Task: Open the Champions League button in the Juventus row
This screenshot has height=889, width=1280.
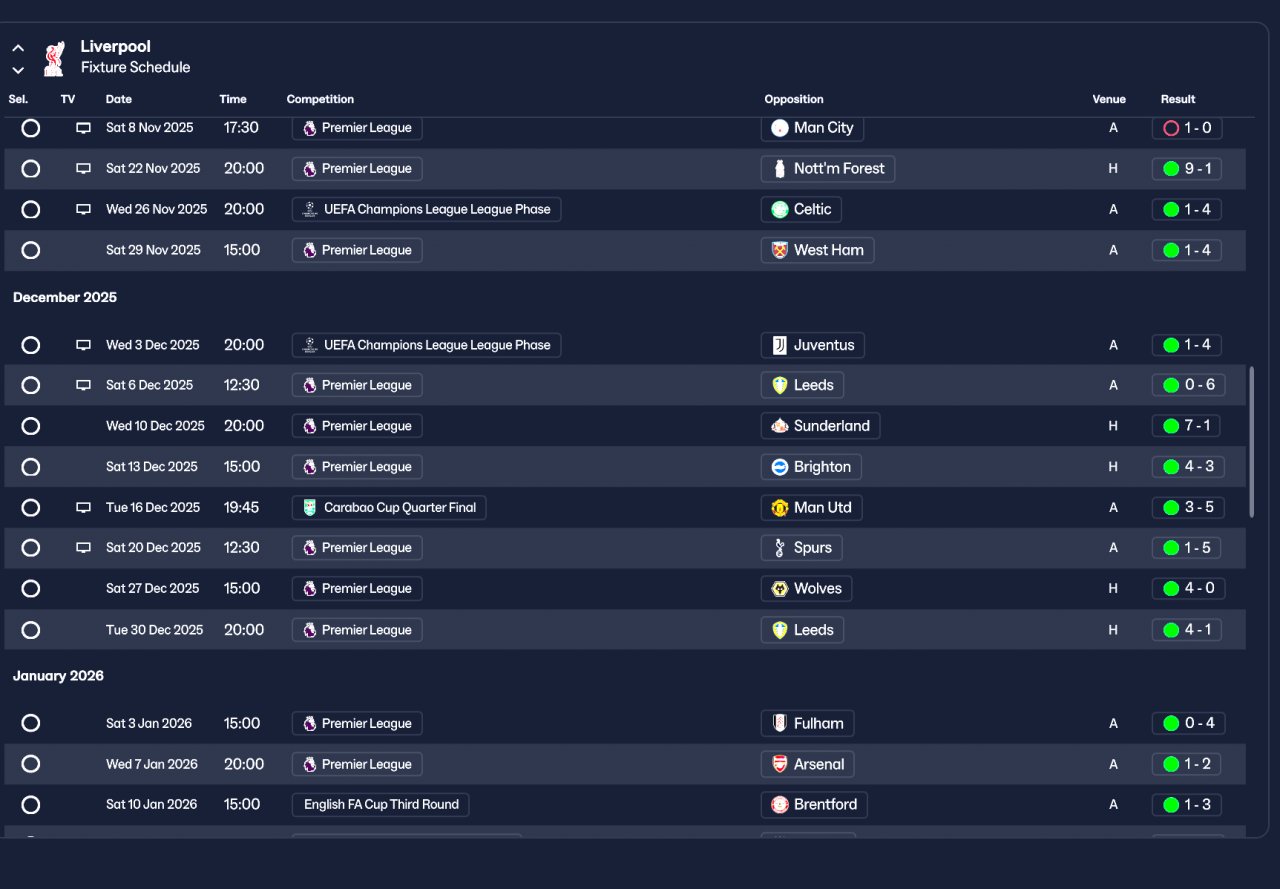Action: point(427,345)
